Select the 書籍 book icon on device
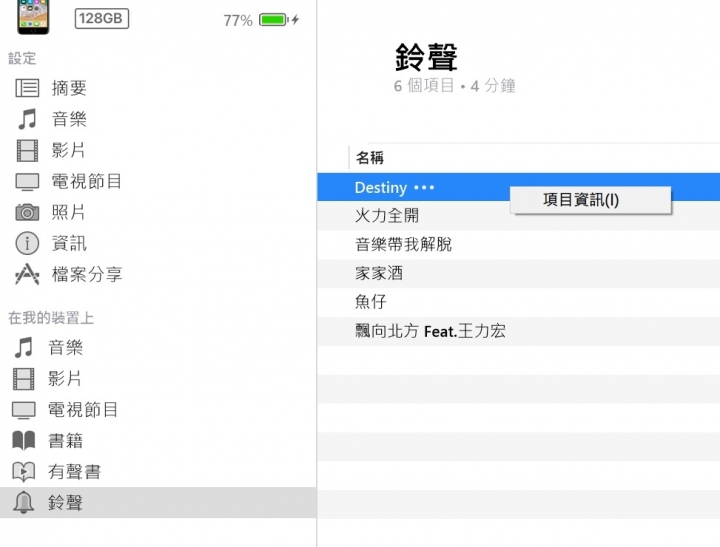Image resolution: width=720 pixels, height=547 pixels. [x=23, y=440]
